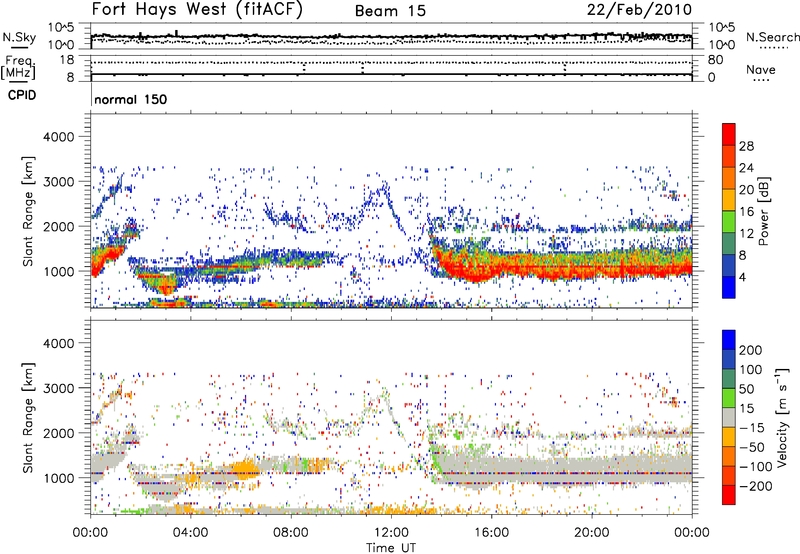Pick the light green 12–16 dB Power segment
The width and height of the screenshot is (800, 554).
click(729, 222)
